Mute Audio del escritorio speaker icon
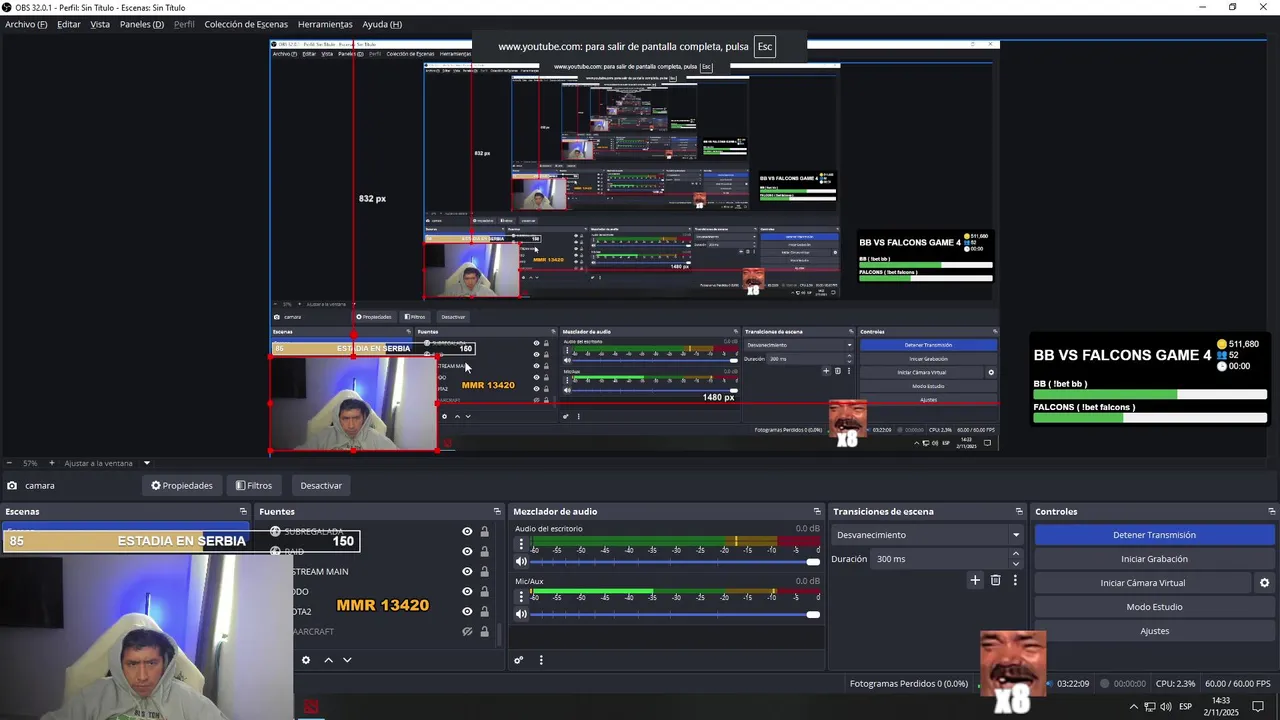This screenshot has height=720, width=1280. tap(521, 562)
